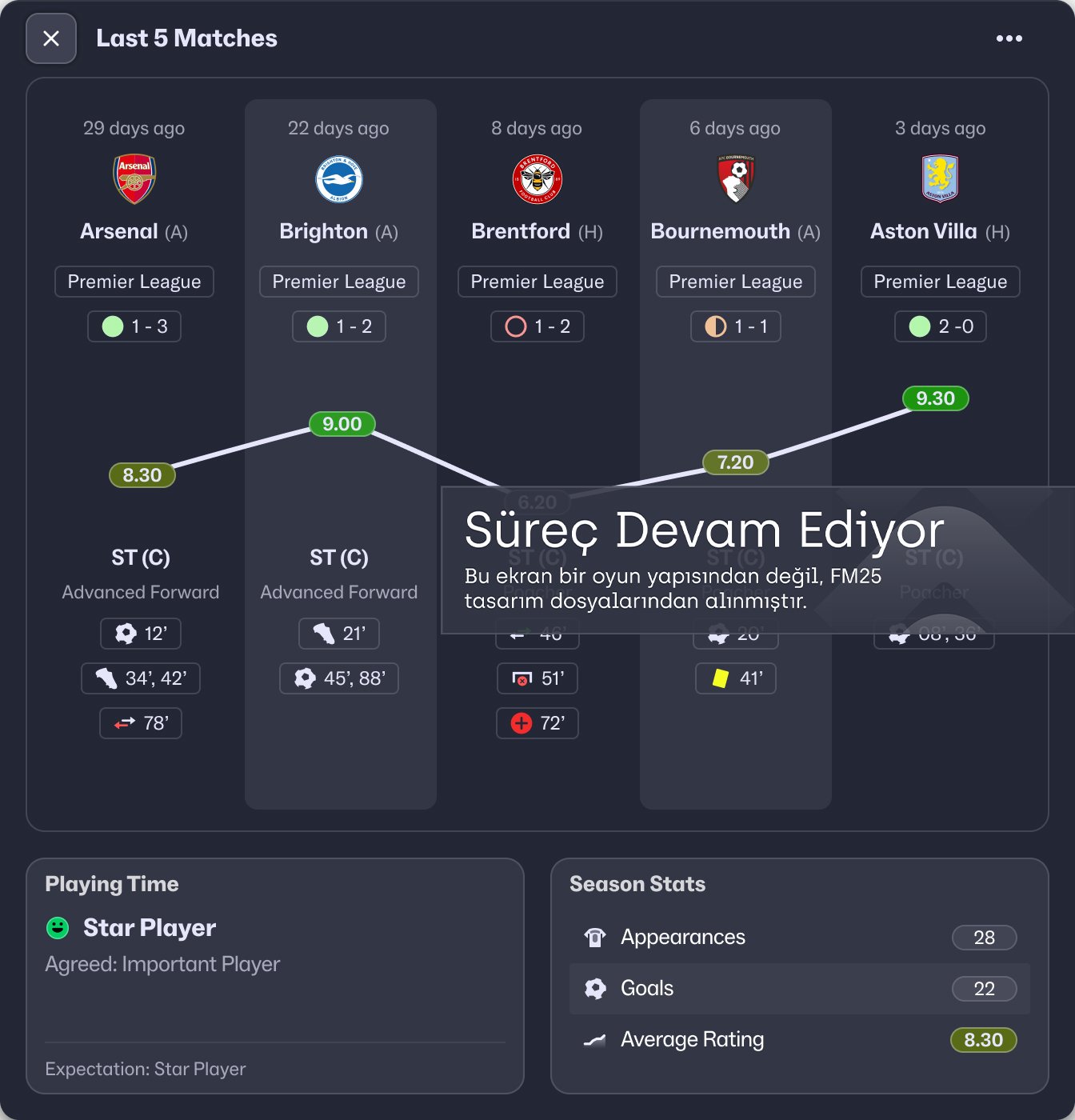Click the '6 days ago' label
1075x1120 pixels.
(x=735, y=128)
